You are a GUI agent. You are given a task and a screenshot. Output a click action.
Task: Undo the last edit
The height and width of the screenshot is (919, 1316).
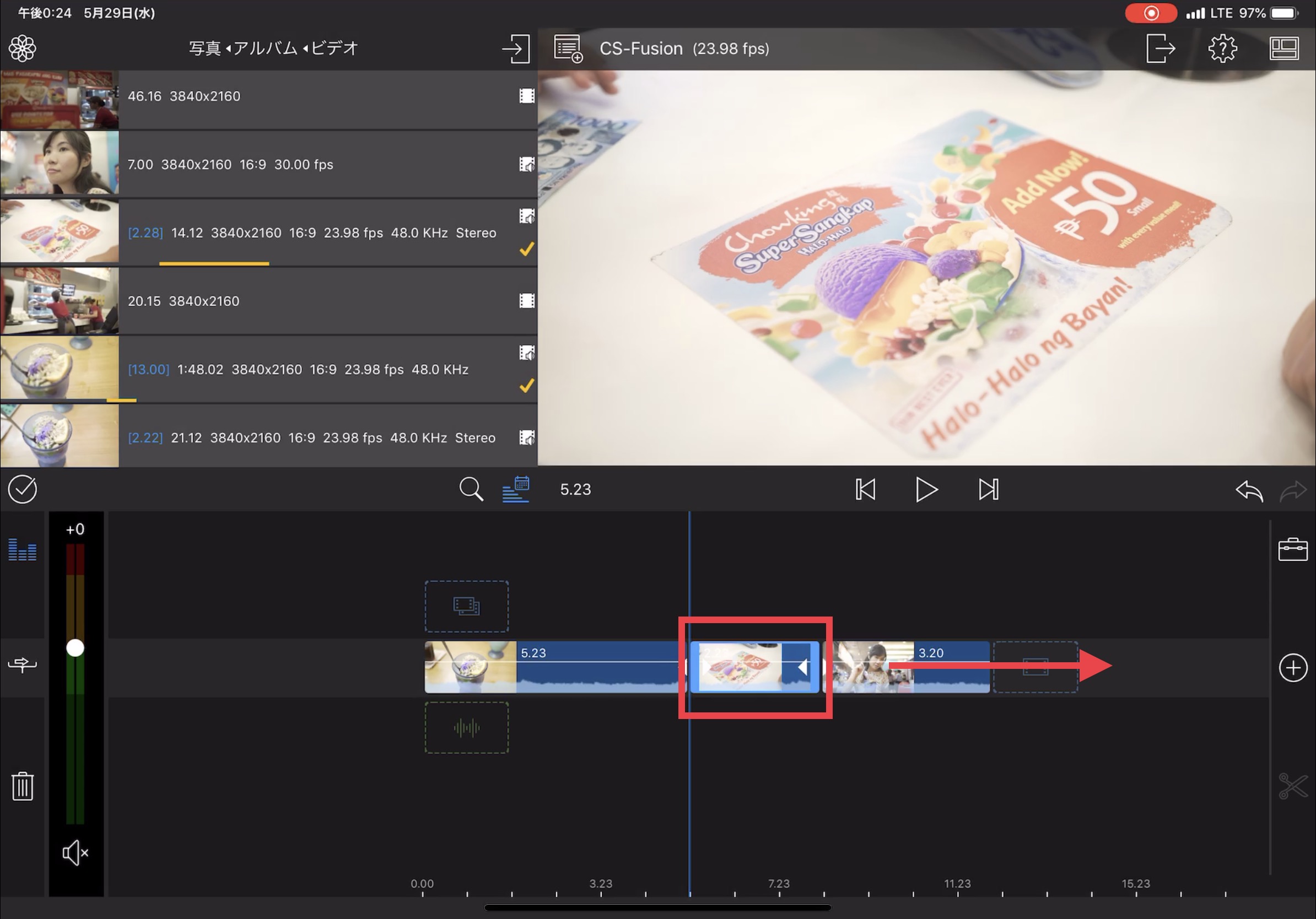coord(1249,490)
